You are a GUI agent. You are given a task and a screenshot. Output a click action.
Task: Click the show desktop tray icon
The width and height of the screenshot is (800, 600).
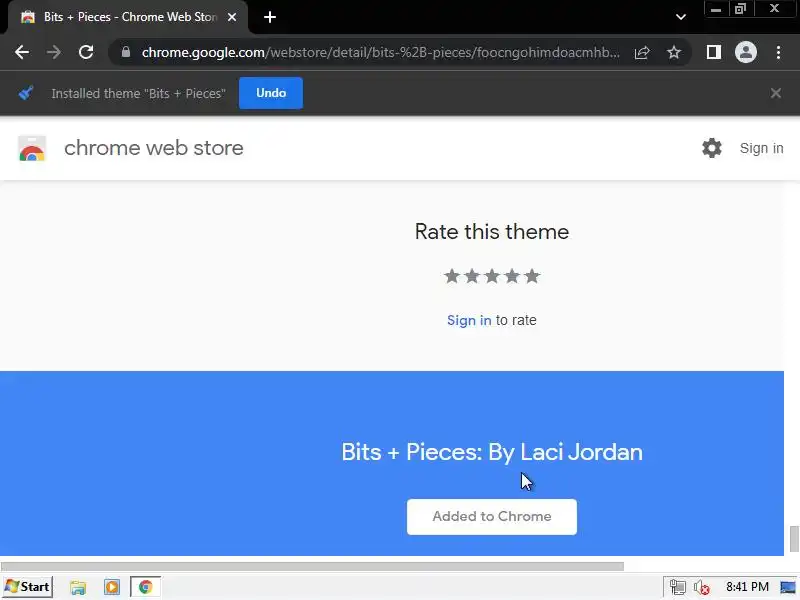pos(787,587)
